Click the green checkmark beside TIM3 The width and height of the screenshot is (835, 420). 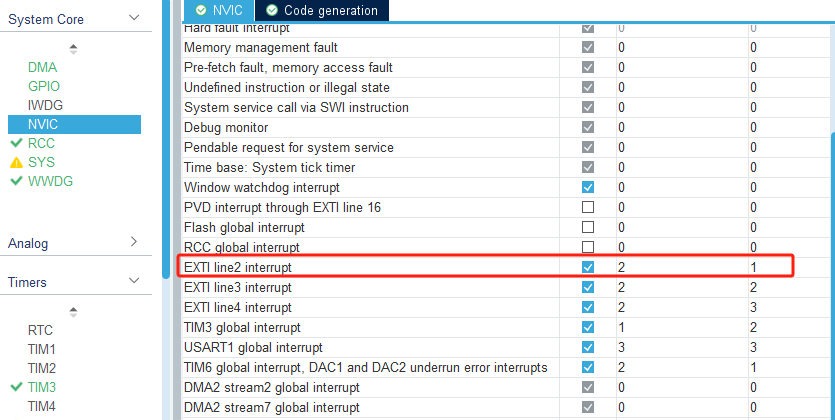tap(15, 387)
